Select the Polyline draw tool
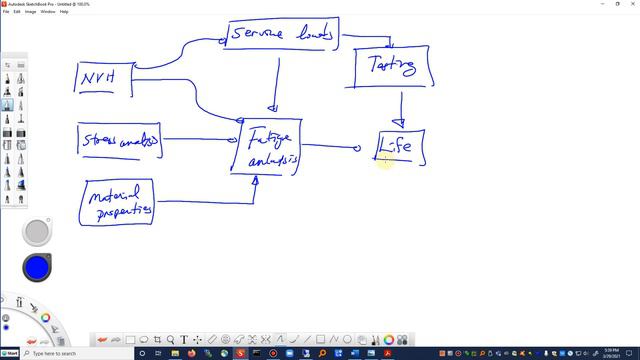 (334, 340)
